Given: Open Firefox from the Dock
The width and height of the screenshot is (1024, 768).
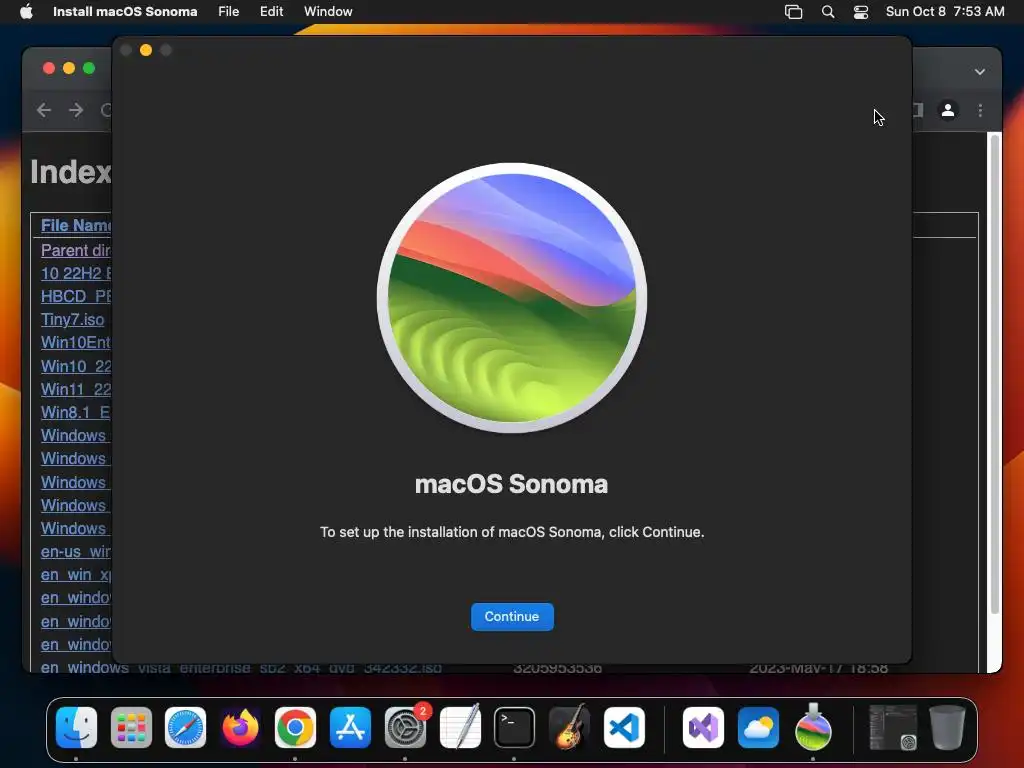Looking at the screenshot, I should point(240,728).
